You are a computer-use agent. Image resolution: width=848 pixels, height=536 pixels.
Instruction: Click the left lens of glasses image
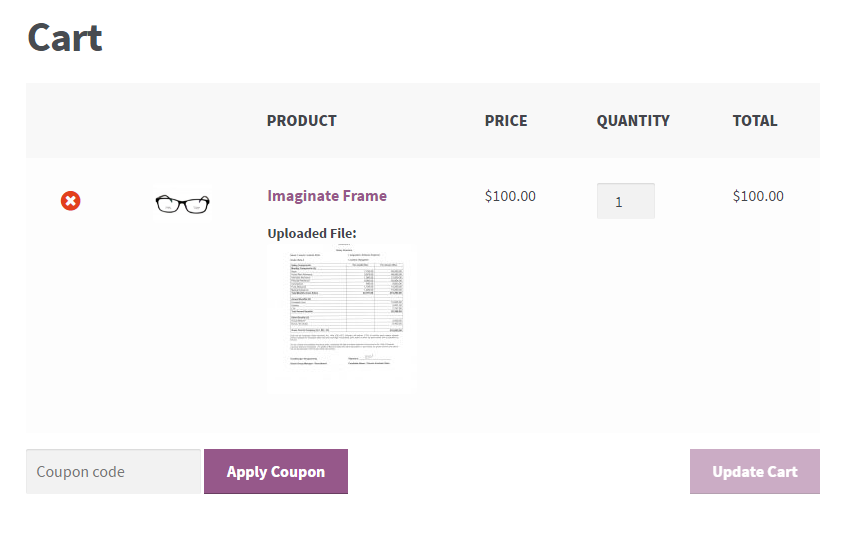(x=168, y=206)
